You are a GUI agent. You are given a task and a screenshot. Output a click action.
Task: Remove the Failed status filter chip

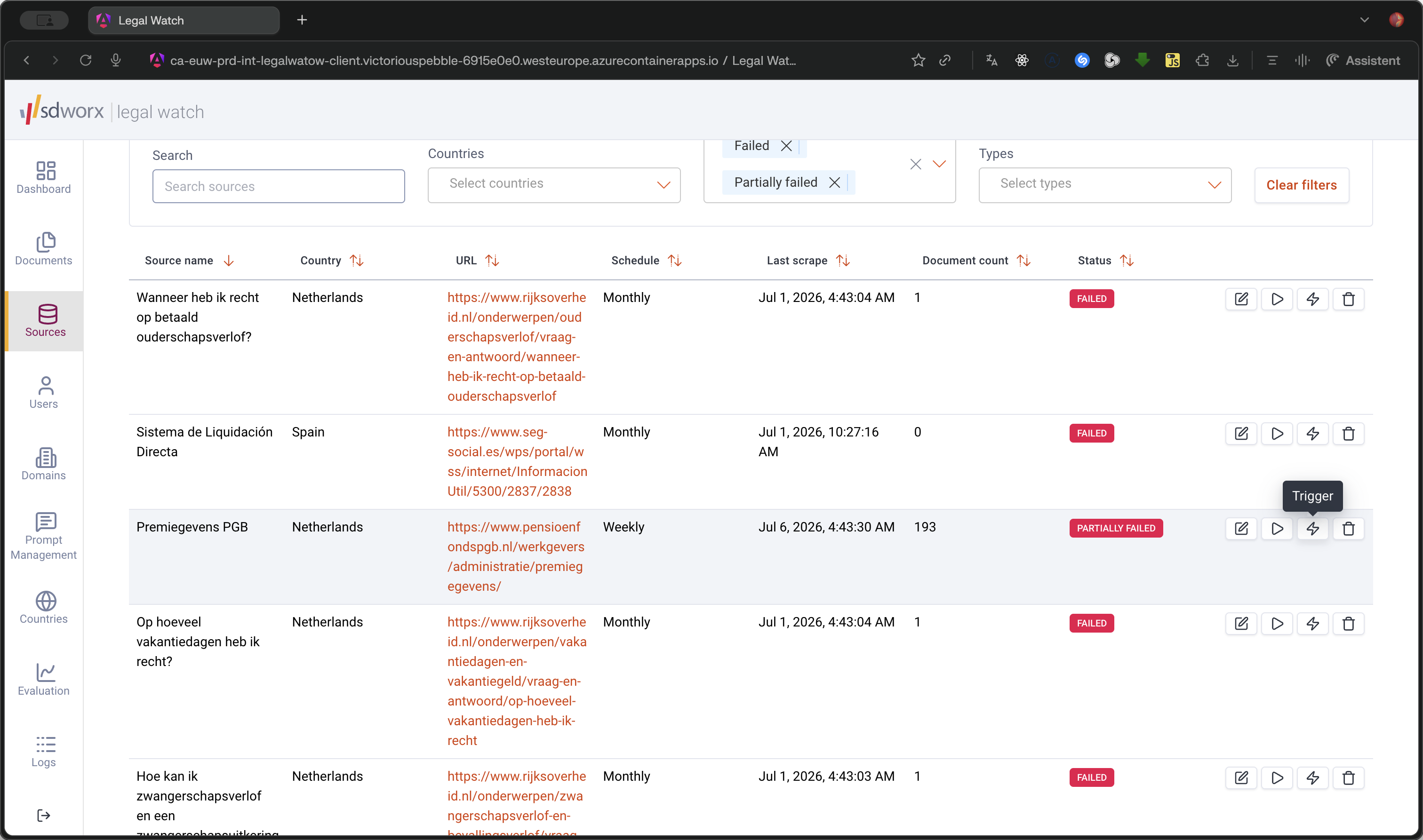pos(786,146)
